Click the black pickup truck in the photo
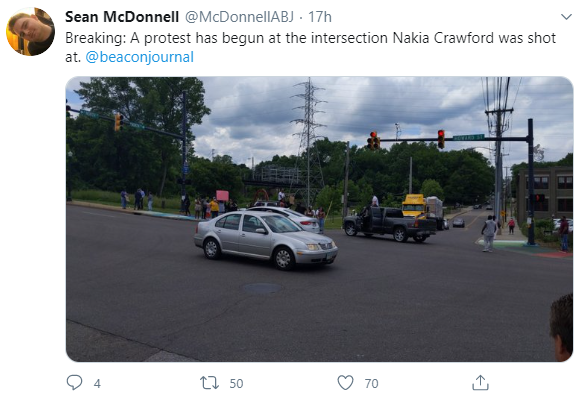This screenshot has height=398, width=582. [390, 224]
